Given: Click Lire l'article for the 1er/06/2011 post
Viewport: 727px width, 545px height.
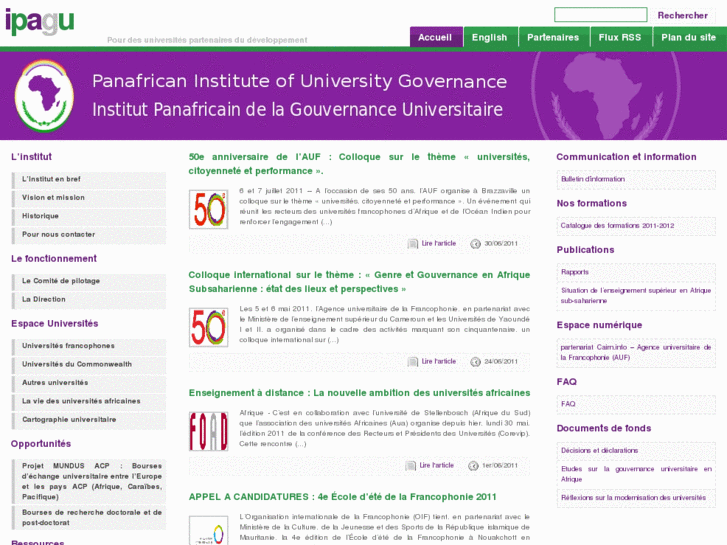Looking at the screenshot, I should tap(436, 465).
